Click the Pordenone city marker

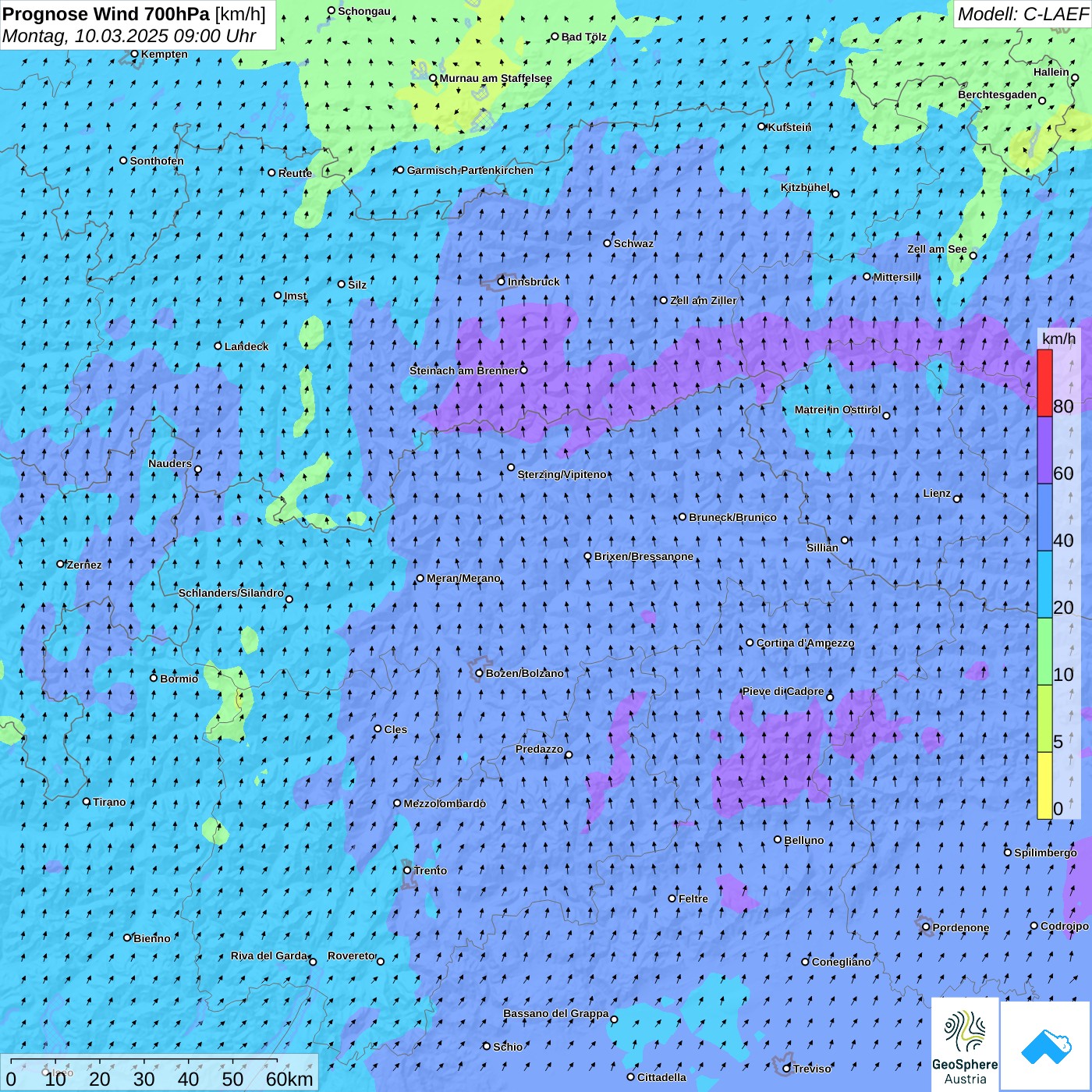[x=927, y=927]
